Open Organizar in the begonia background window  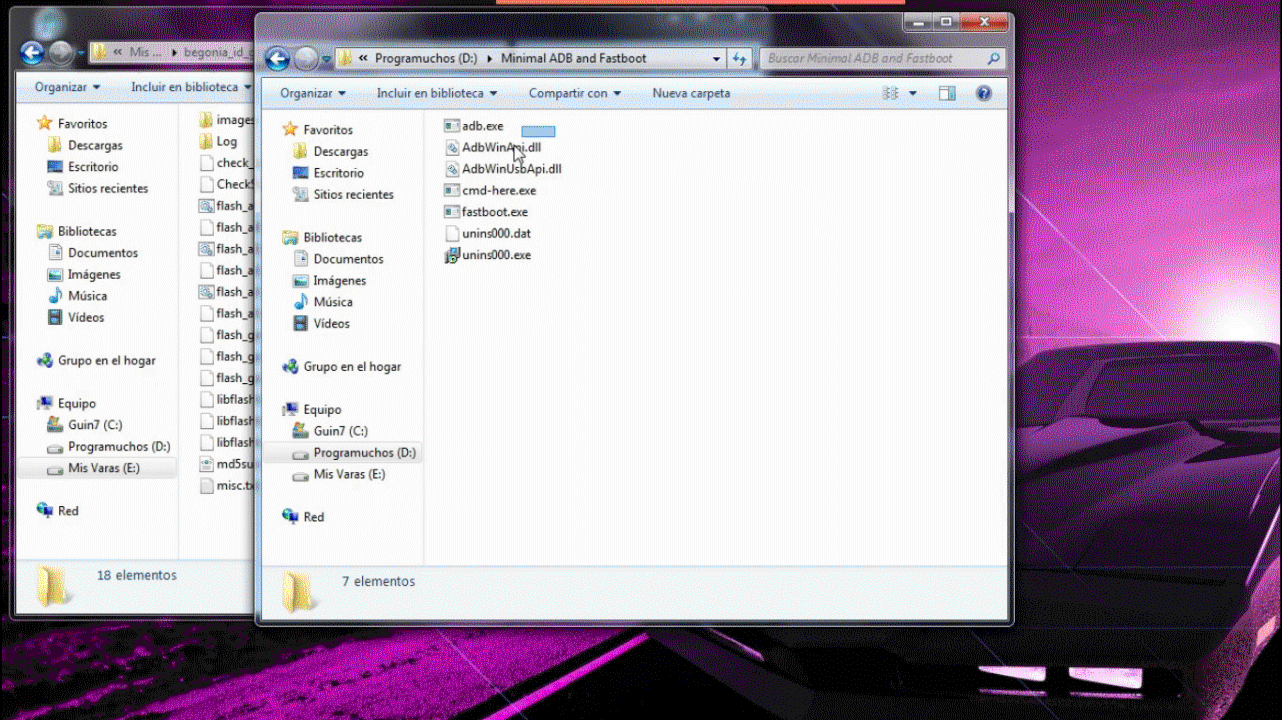[67, 87]
